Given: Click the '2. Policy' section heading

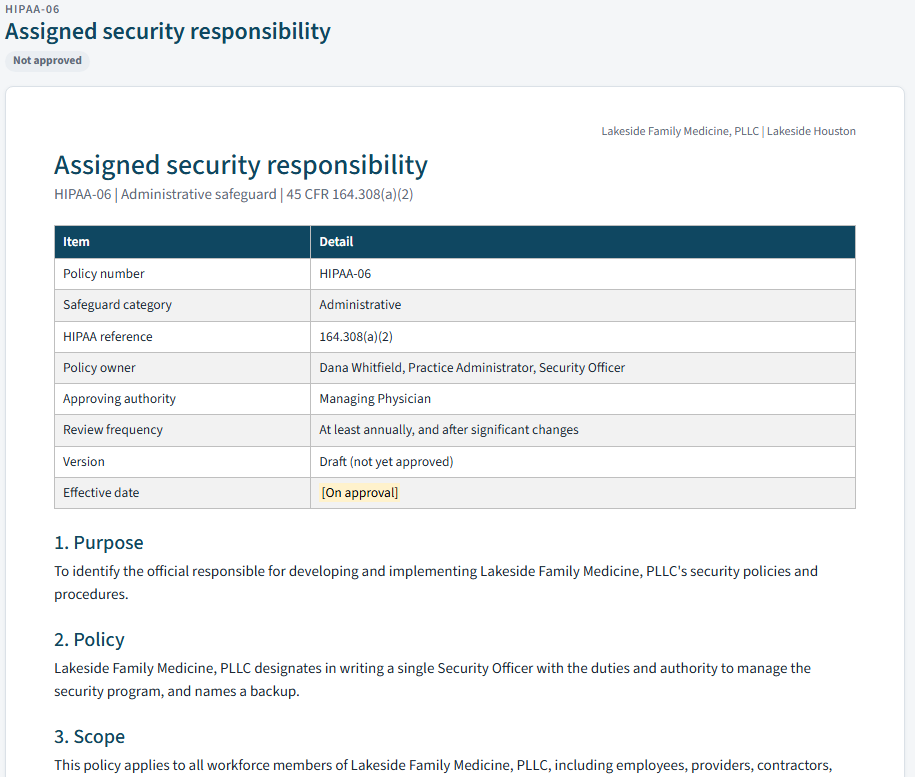Looking at the screenshot, I should 89,640.
